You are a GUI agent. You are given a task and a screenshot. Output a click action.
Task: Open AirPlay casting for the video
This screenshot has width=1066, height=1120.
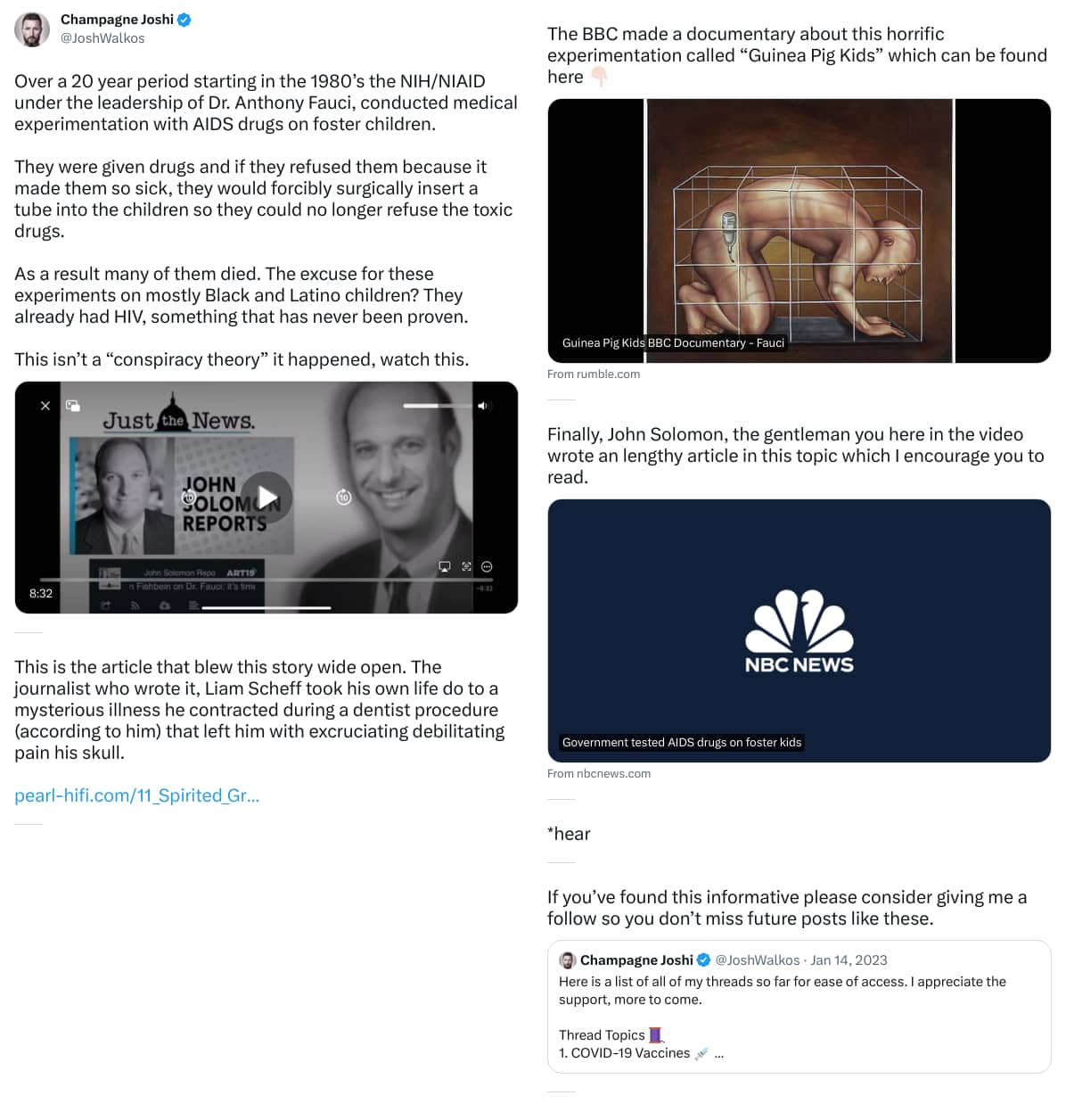click(445, 566)
